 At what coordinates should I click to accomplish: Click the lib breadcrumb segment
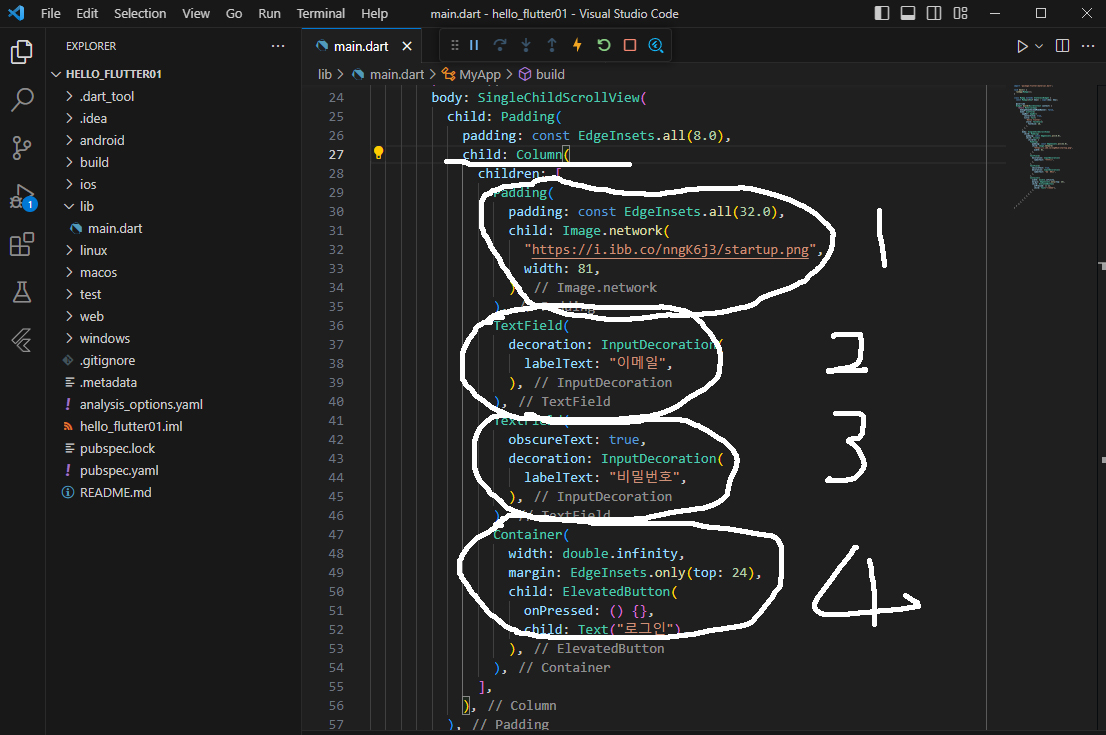tap(324, 74)
